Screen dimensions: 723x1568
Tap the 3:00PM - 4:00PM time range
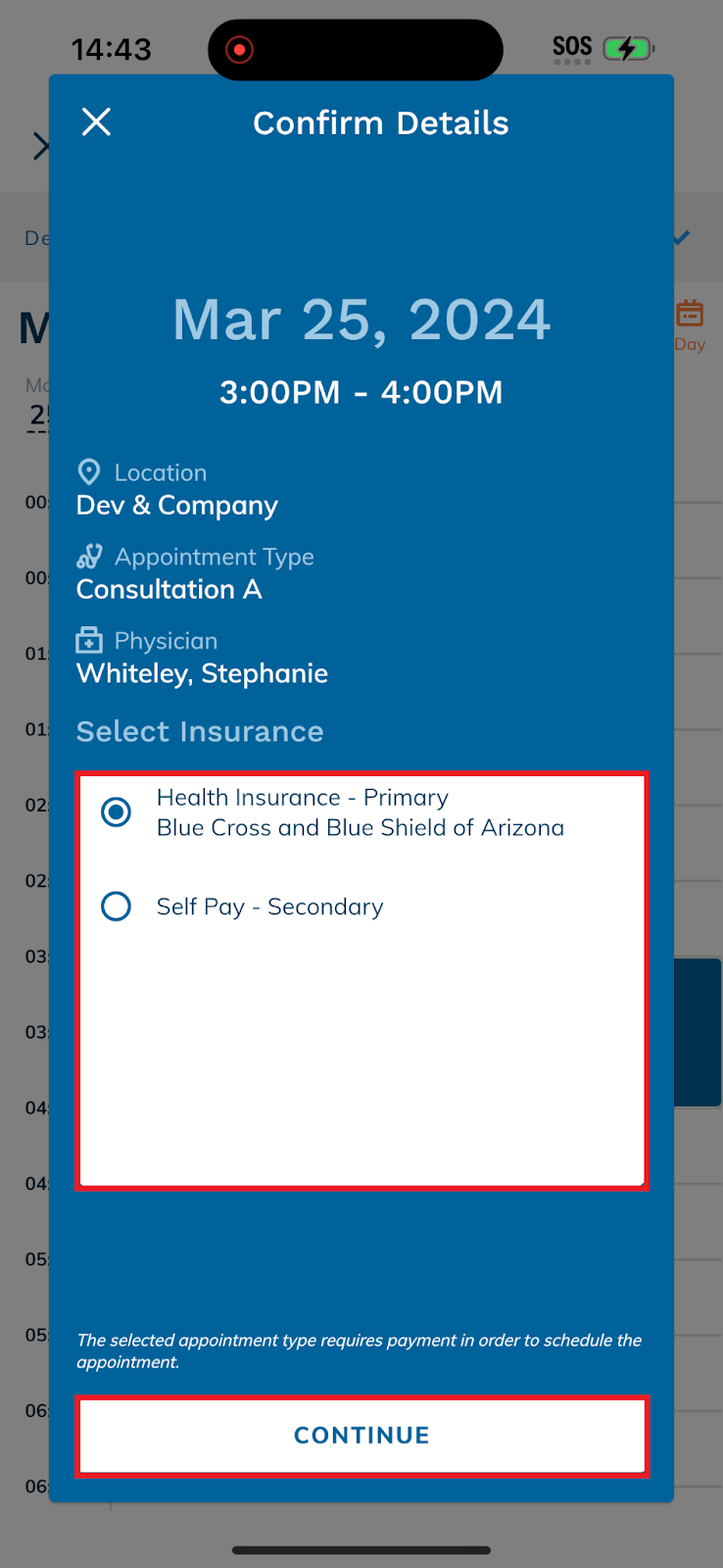tap(361, 392)
